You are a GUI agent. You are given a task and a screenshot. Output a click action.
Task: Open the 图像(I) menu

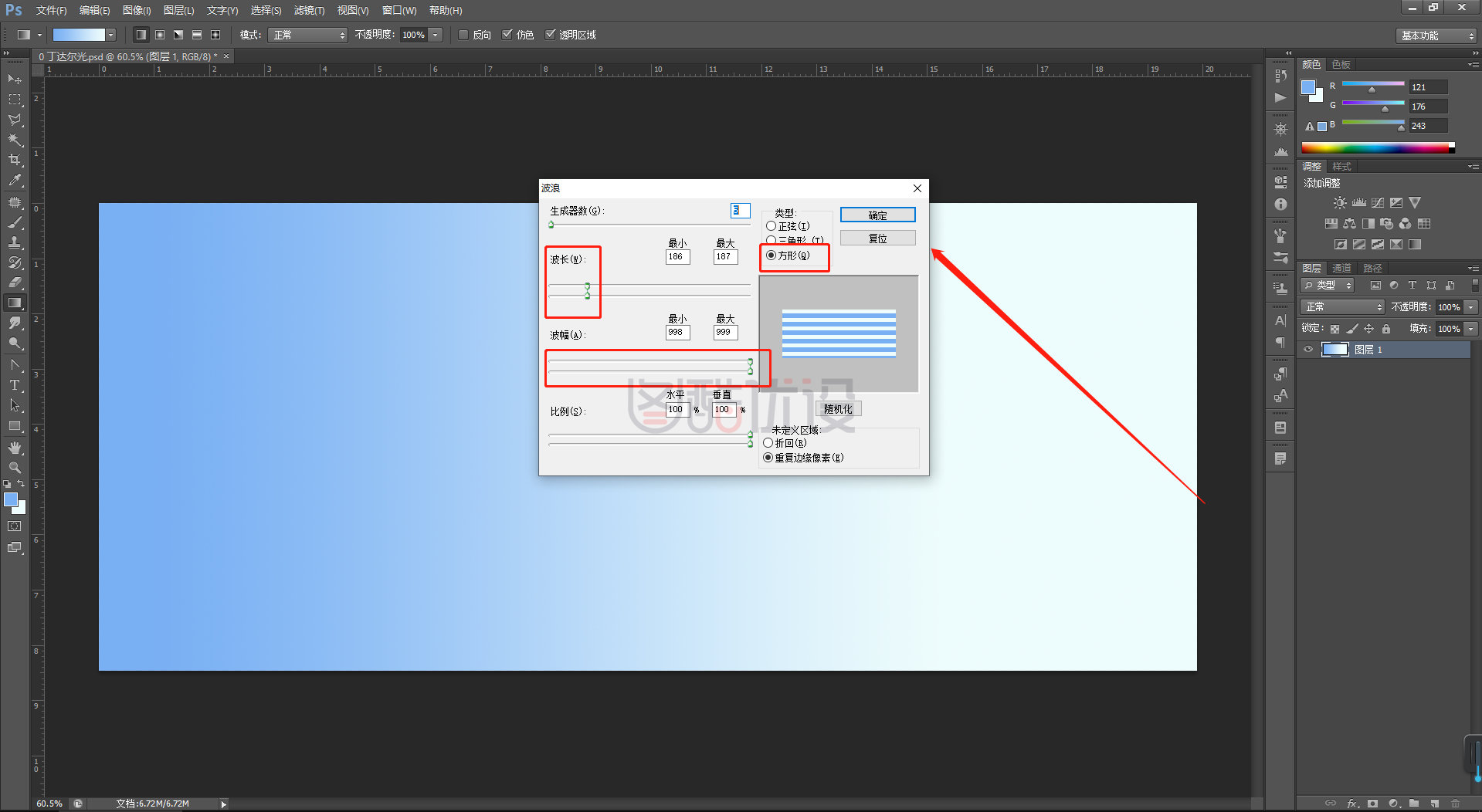pyautogui.click(x=137, y=11)
